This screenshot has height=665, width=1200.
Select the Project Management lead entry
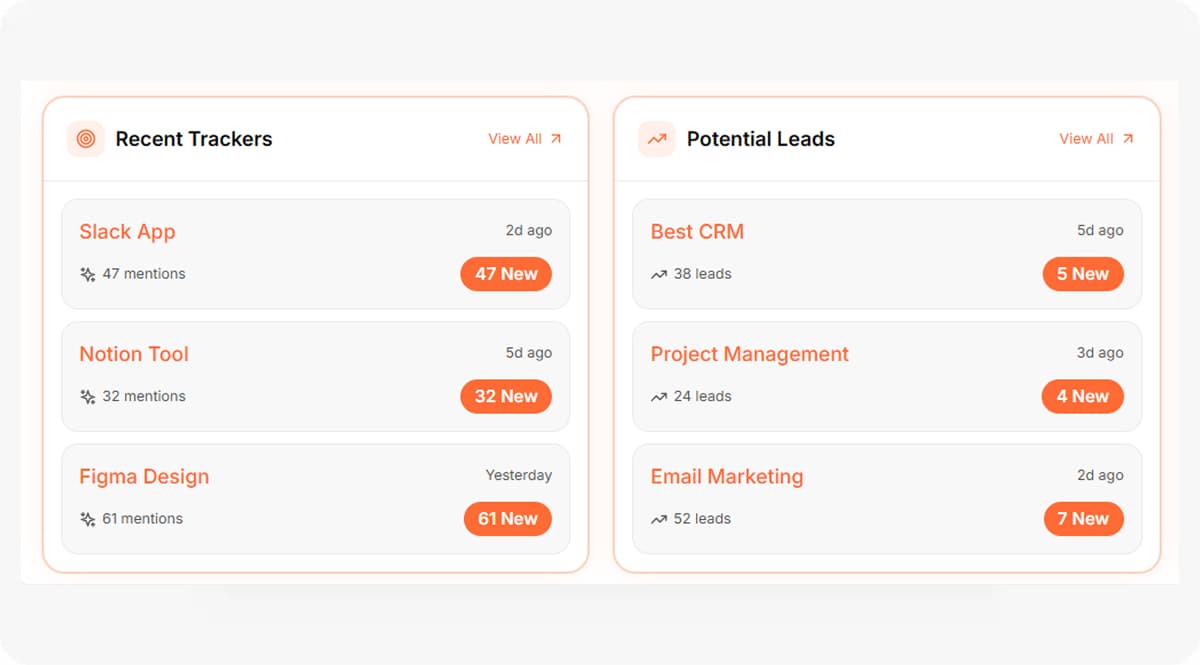(x=750, y=354)
